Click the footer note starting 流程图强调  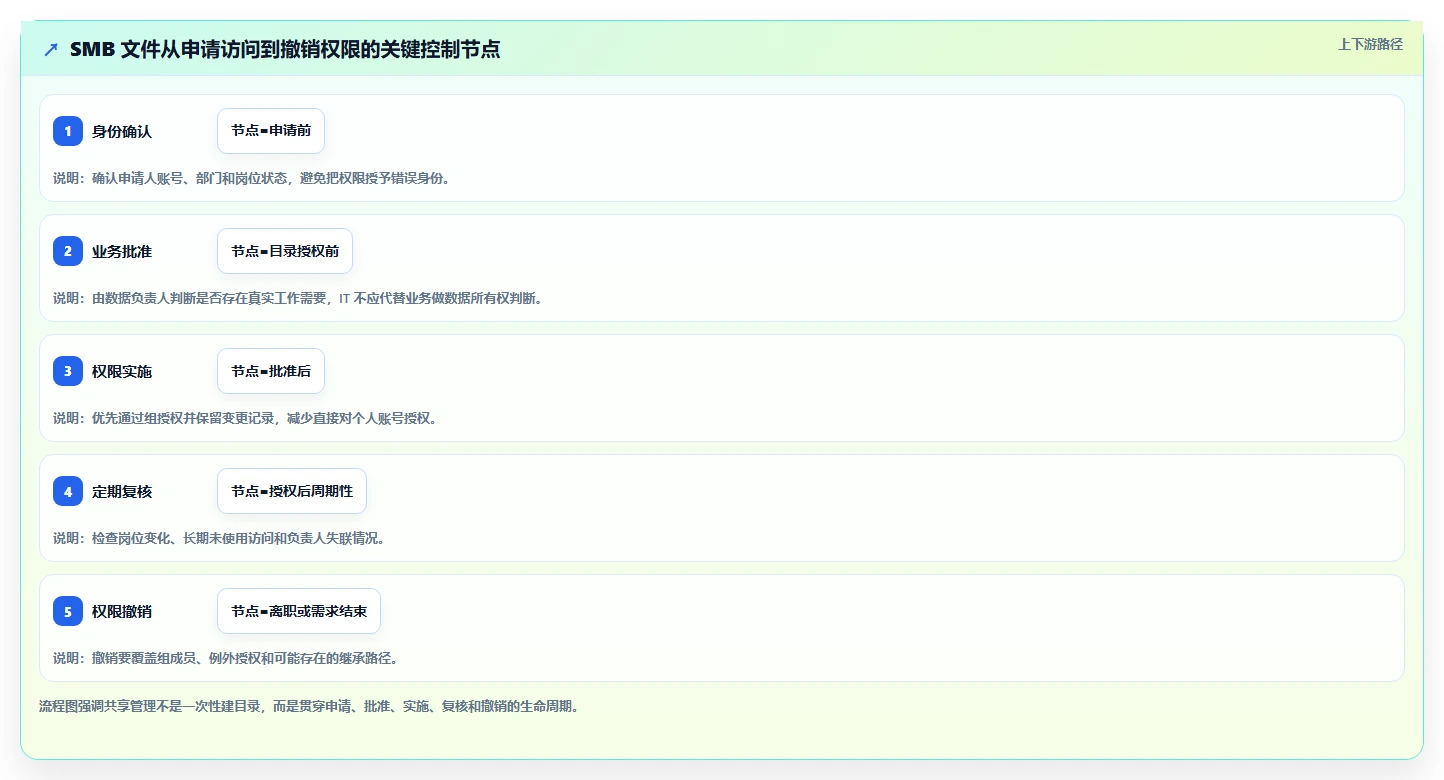pyautogui.click(x=309, y=706)
